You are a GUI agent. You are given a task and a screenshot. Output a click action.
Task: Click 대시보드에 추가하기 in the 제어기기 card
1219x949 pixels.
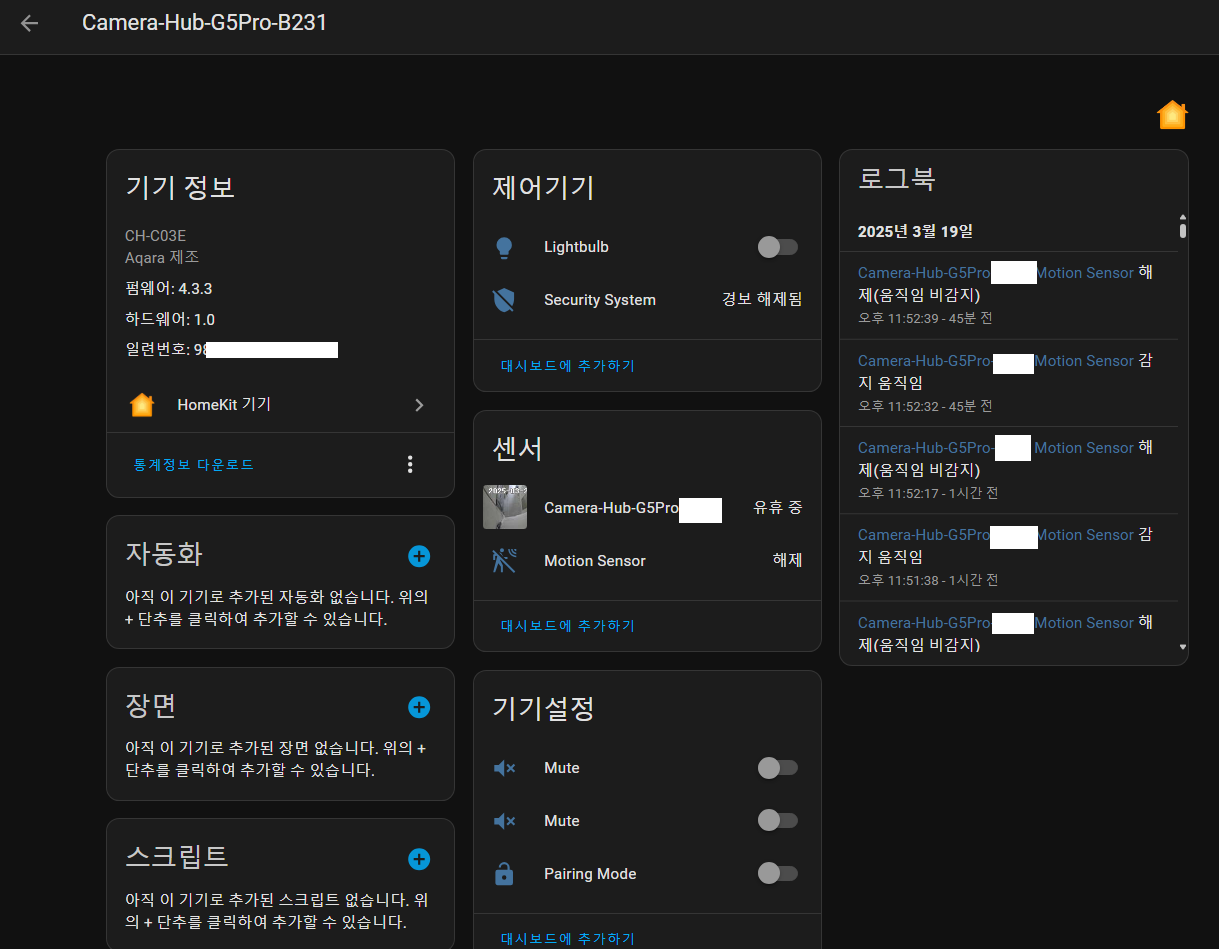[568, 366]
